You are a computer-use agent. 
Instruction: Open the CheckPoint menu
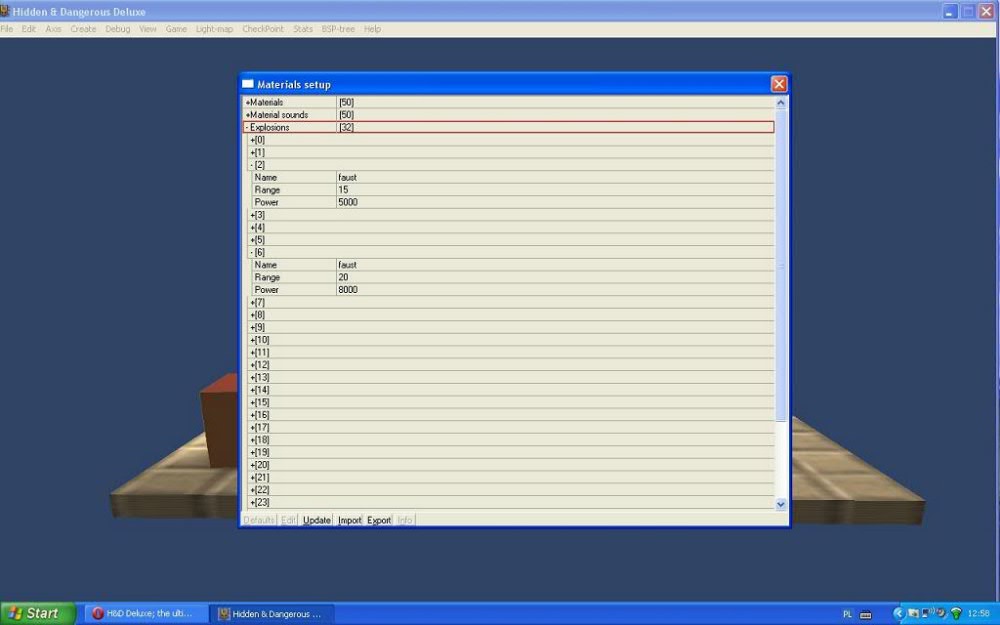click(263, 29)
